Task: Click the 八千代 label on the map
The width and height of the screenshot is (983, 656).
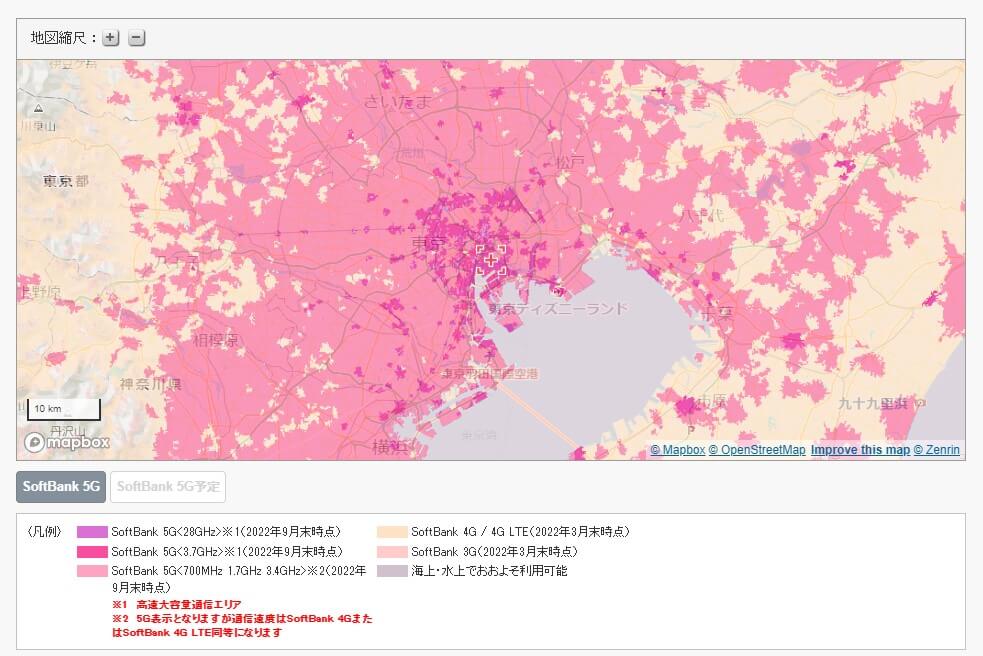Action: pos(702,215)
